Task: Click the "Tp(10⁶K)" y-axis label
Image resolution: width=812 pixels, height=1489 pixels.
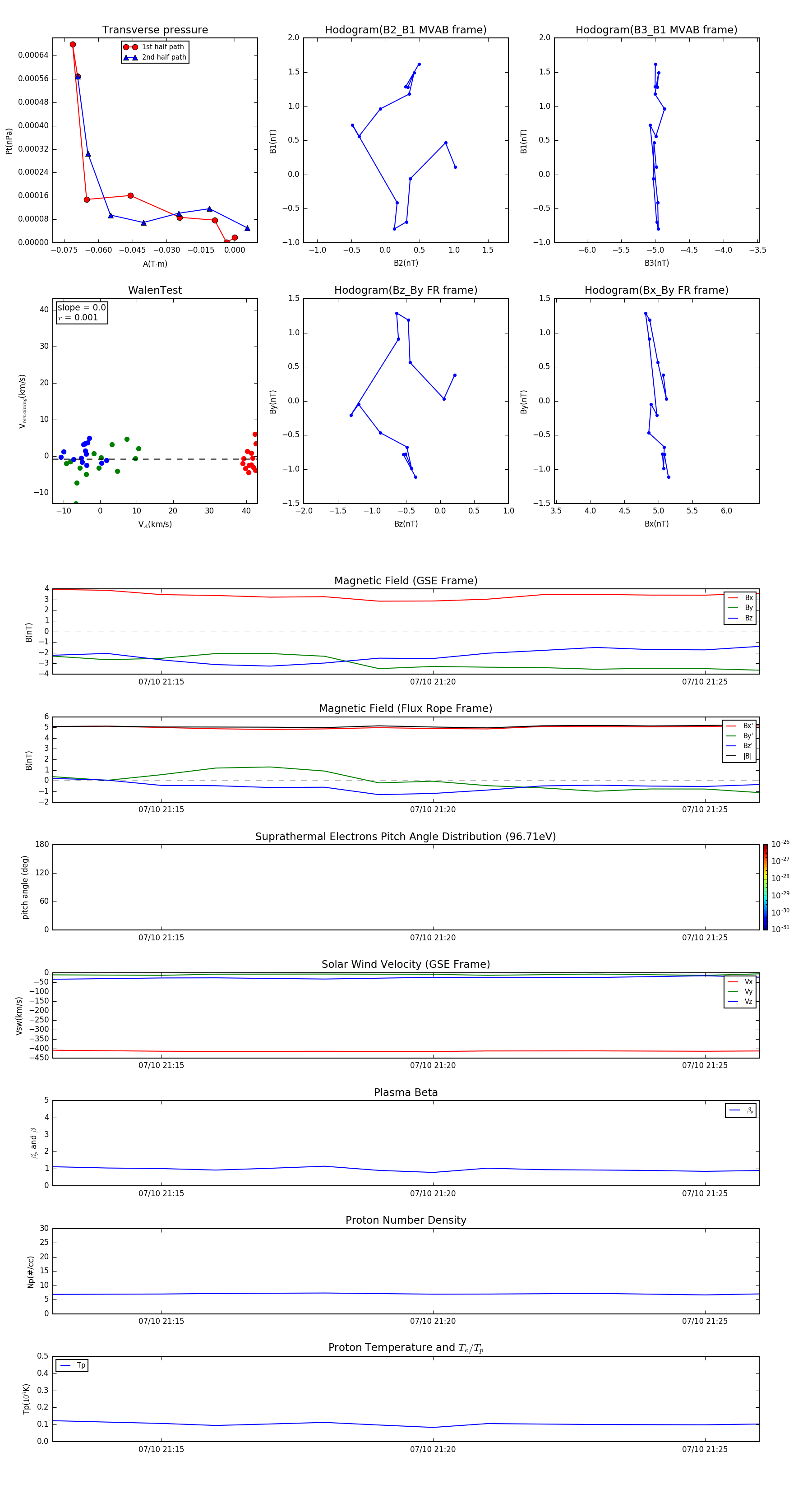Action: click(x=26, y=1399)
